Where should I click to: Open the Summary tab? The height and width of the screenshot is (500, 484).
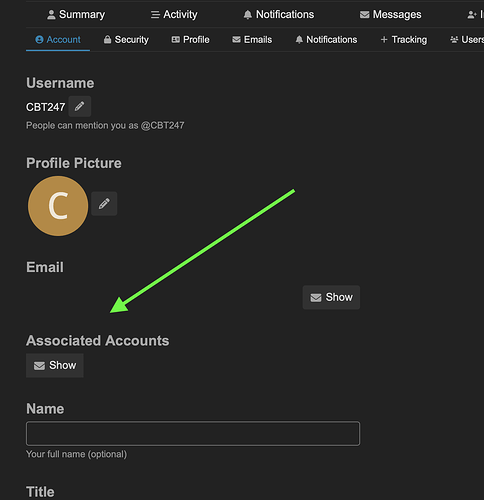pos(76,15)
